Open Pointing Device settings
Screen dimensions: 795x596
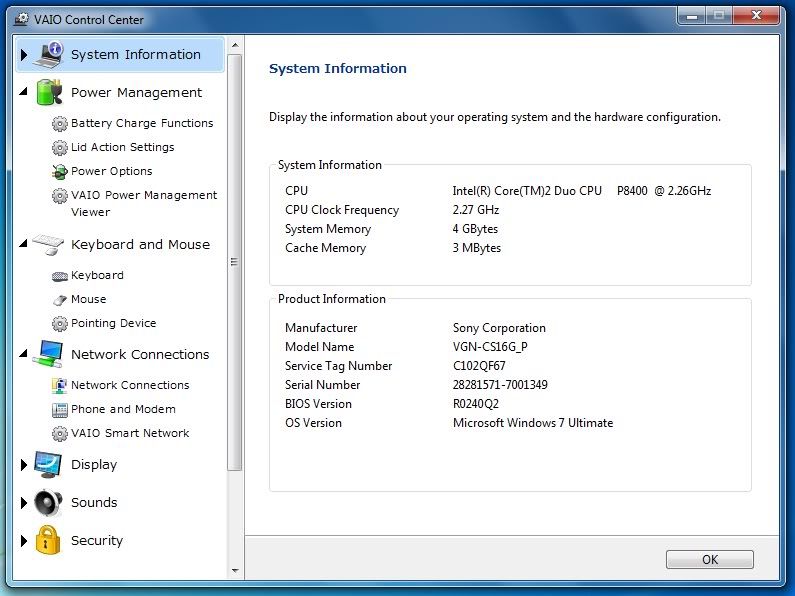point(114,323)
